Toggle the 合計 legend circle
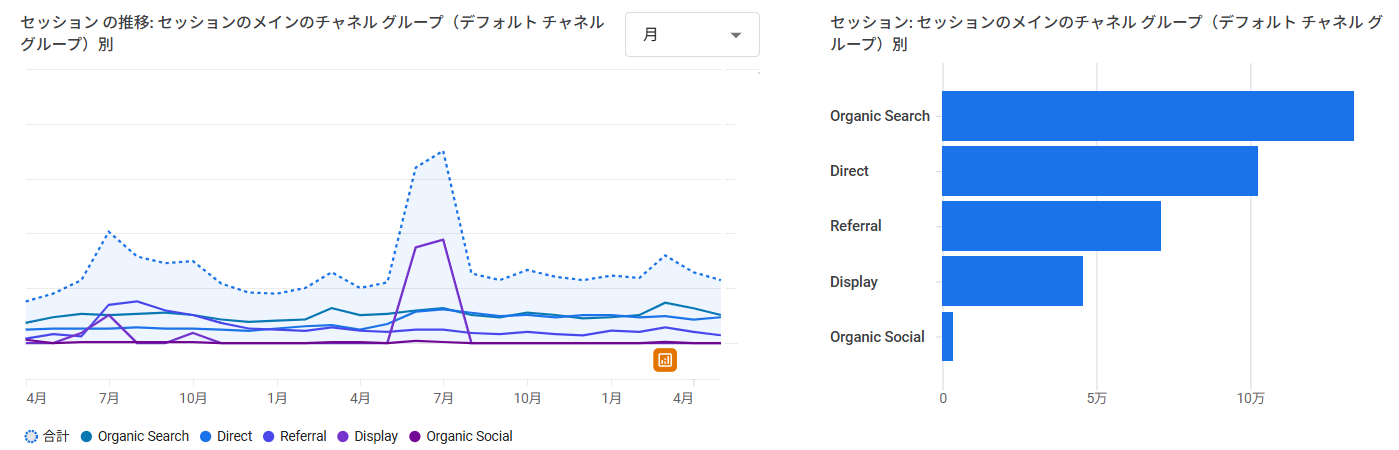Screen dimensions: 1399x450 pos(30,436)
